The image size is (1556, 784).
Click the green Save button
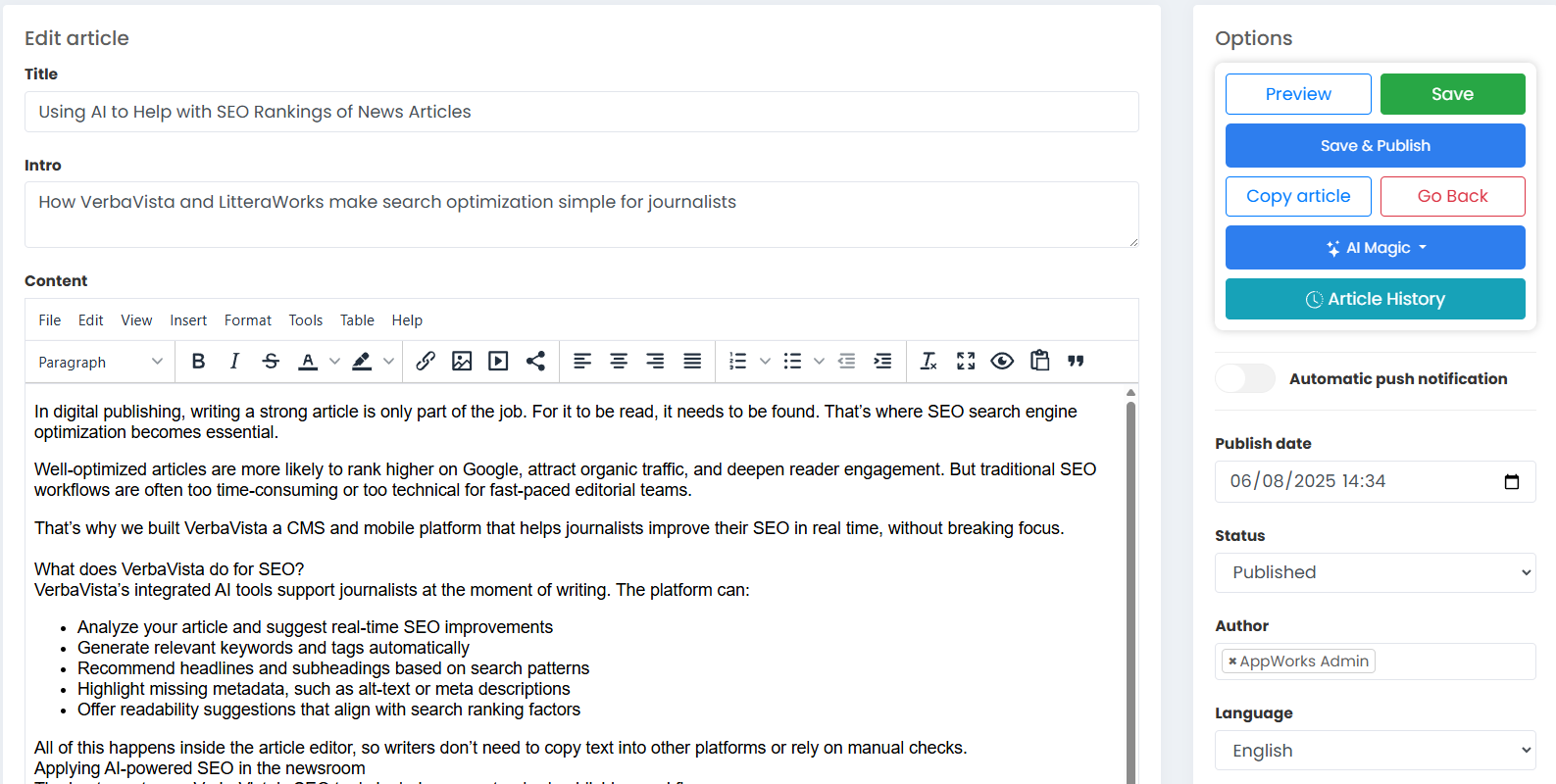1452,94
